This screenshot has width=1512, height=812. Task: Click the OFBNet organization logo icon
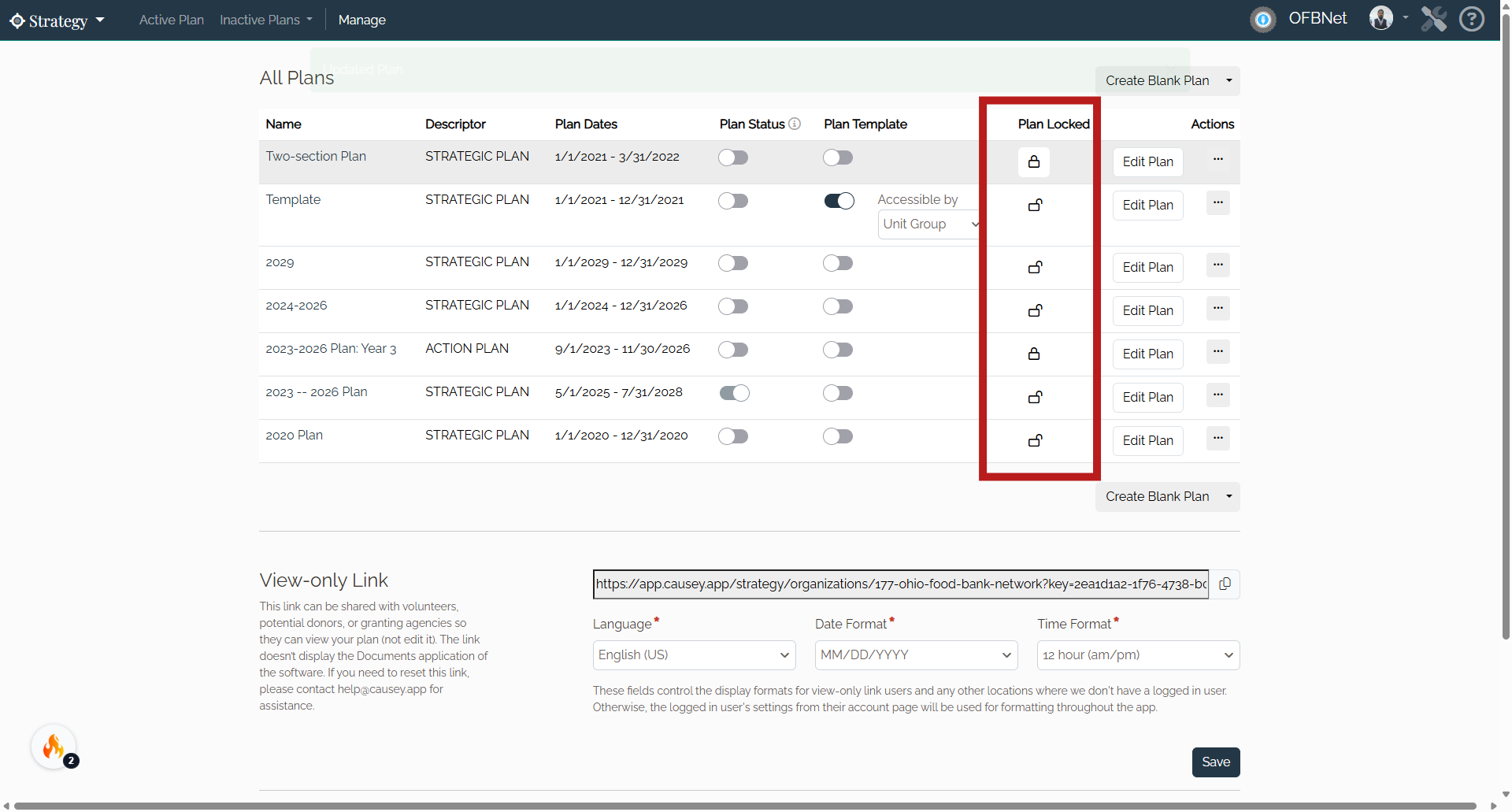[1263, 20]
